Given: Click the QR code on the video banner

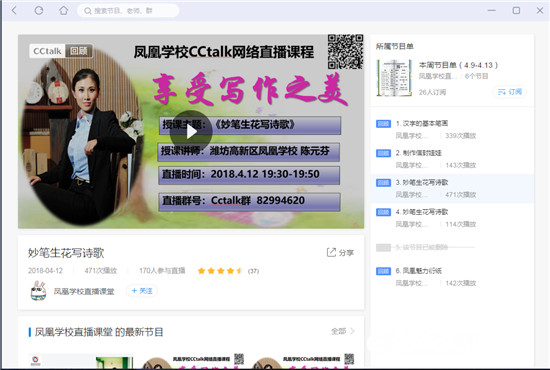Looking at the screenshot, I should pyautogui.click(x=345, y=52).
